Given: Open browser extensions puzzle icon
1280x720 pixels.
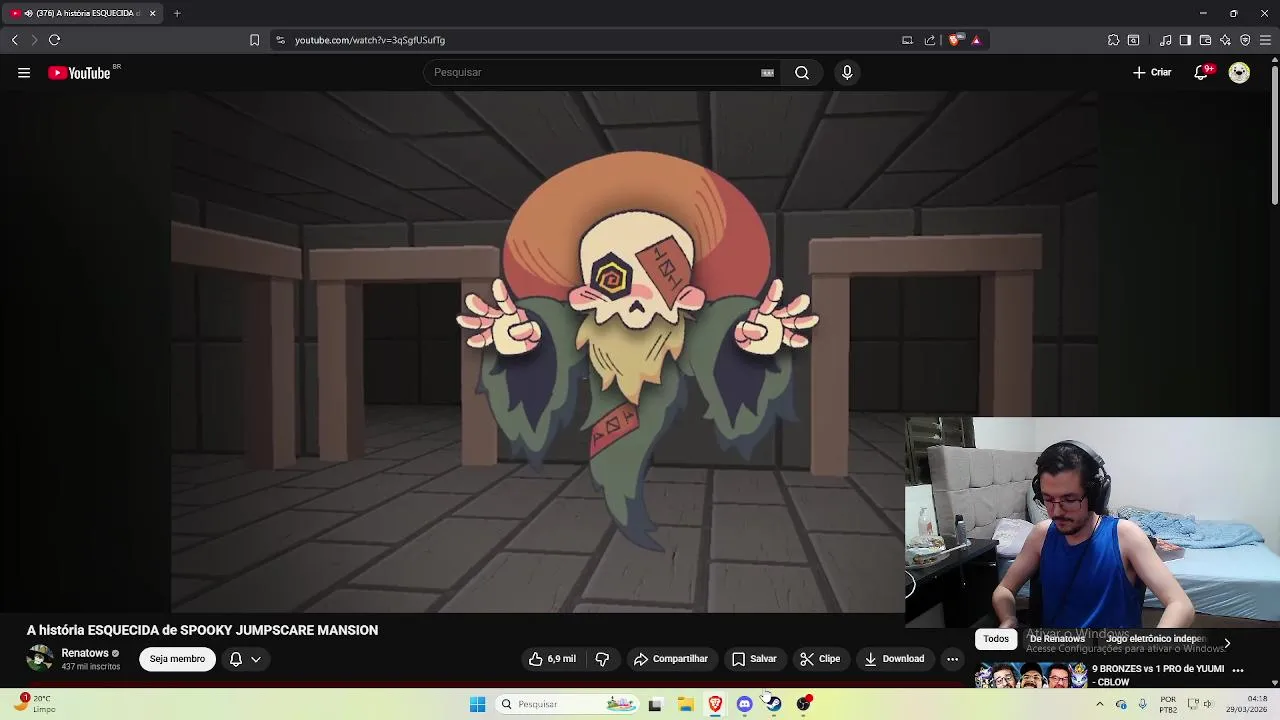Looking at the screenshot, I should click(x=1113, y=40).
